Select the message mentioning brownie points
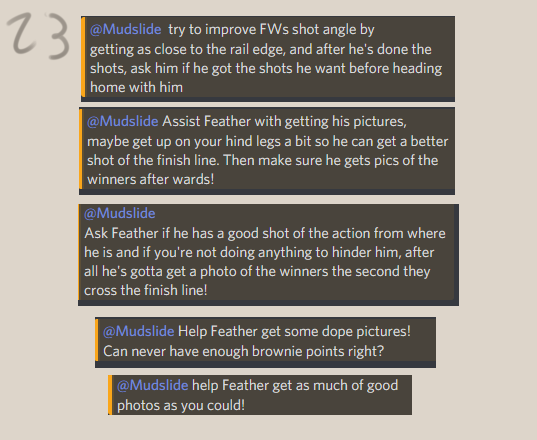537x440 pixels. 265,342
